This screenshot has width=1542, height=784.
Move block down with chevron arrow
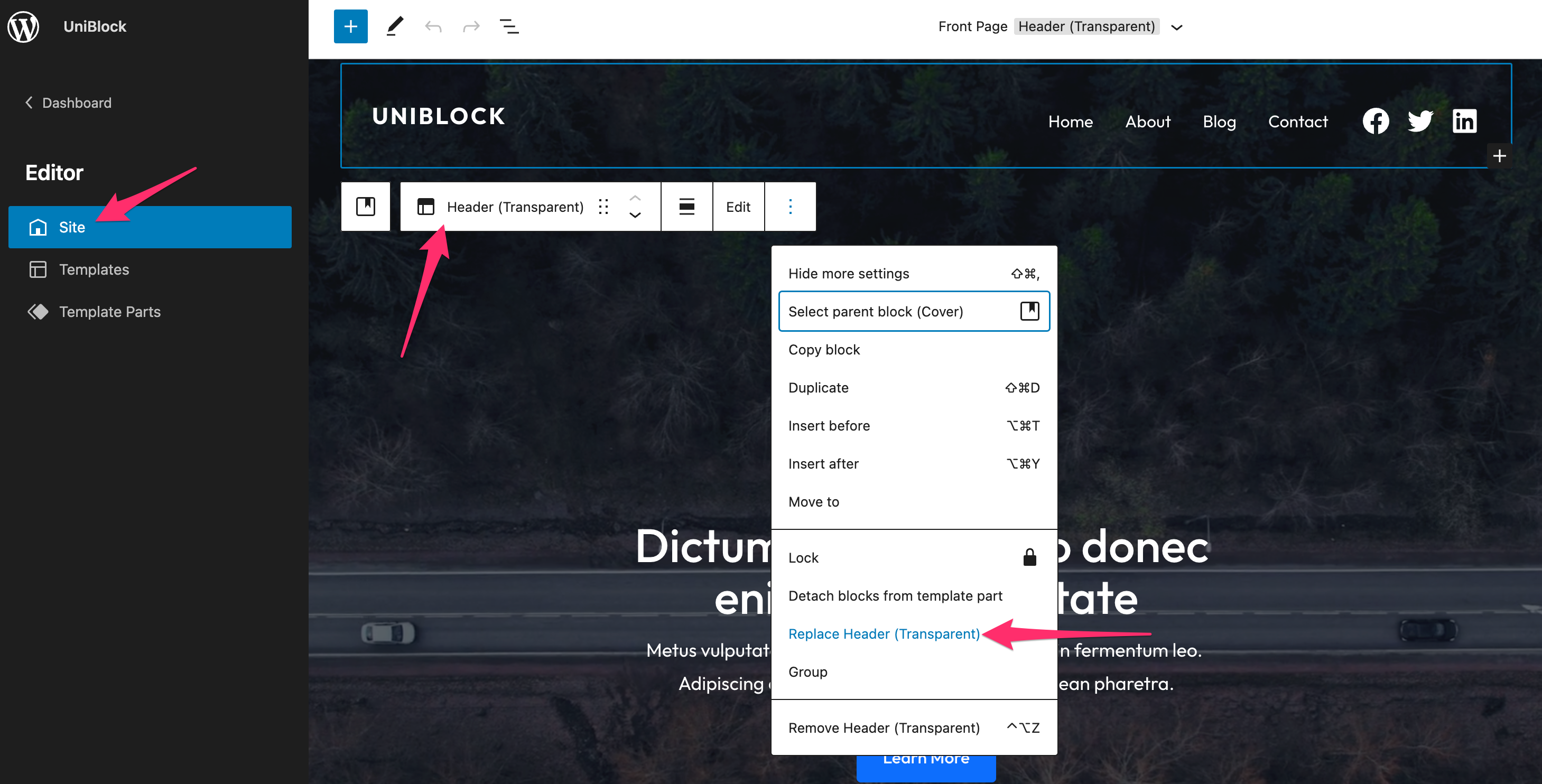coord(635,216)
